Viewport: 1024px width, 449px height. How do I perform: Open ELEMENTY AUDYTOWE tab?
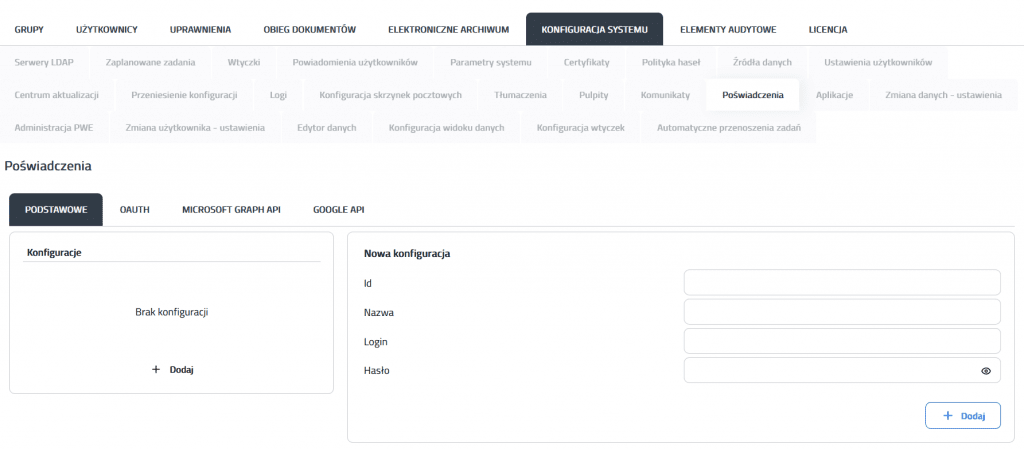[728, 29]
